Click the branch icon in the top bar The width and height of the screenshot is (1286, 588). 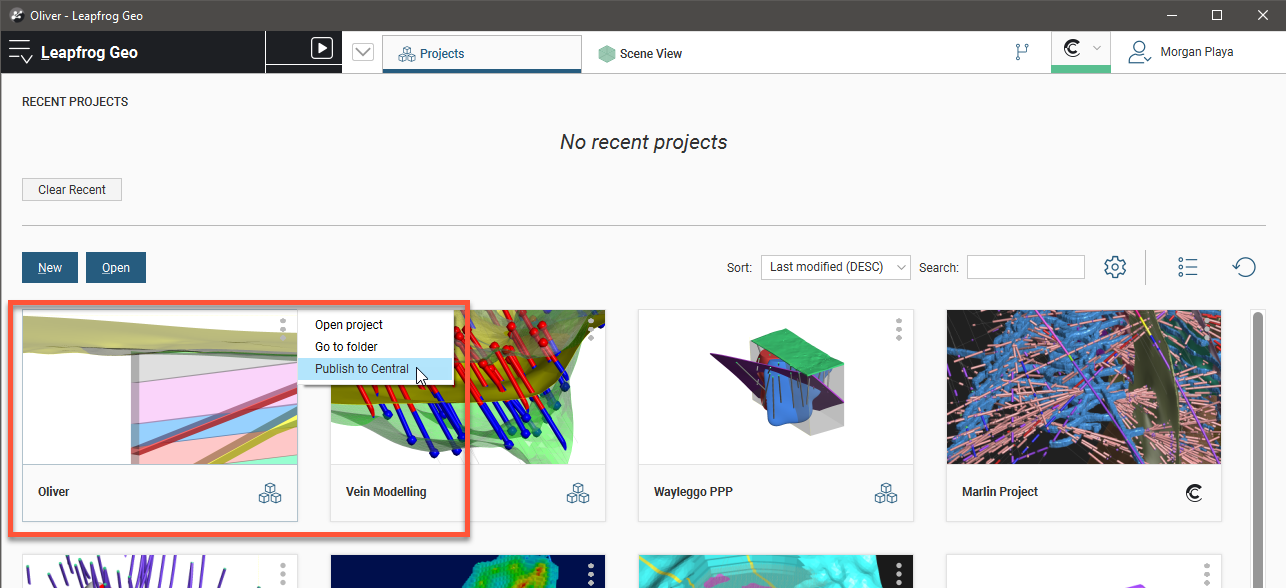[1021, 53]
